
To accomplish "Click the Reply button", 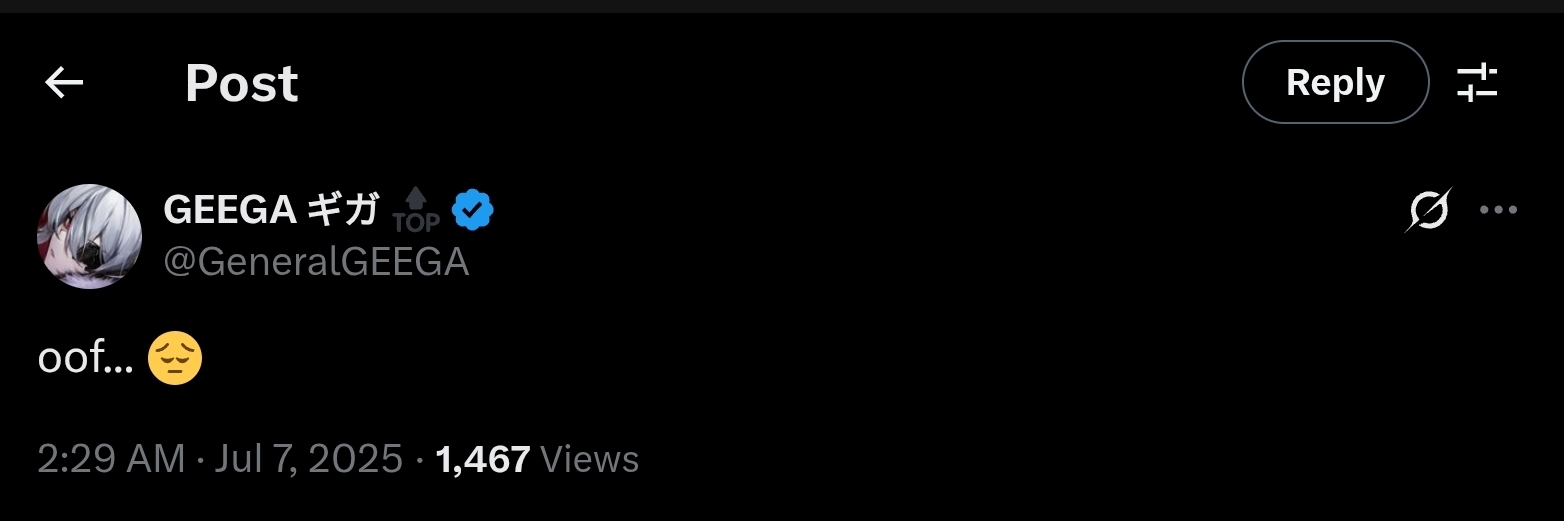I will (1335, 82).
